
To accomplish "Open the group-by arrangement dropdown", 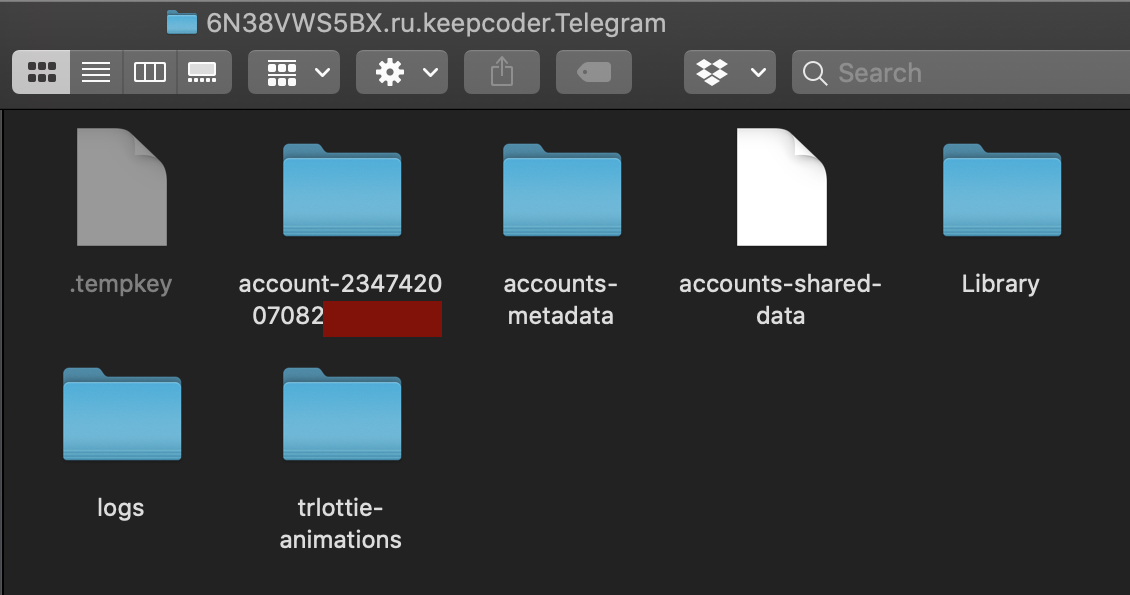I will coord(294,72).
